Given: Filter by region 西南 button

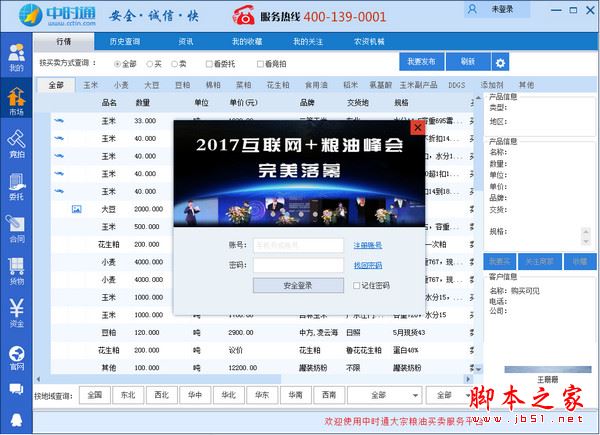Looking at the screenshot, I should 329,395.
